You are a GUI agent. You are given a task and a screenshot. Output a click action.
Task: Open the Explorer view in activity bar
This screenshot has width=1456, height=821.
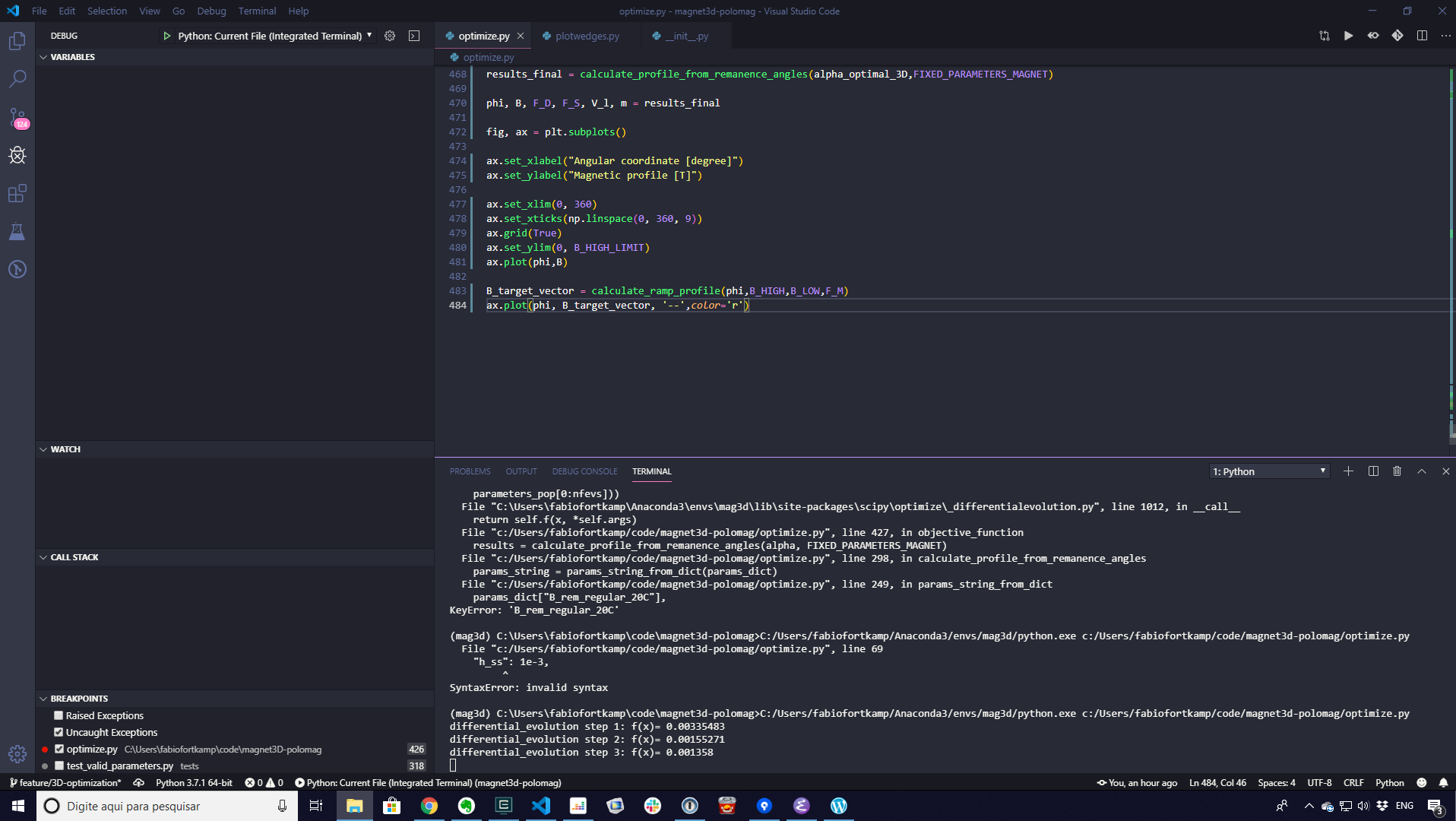pos(17,41)
